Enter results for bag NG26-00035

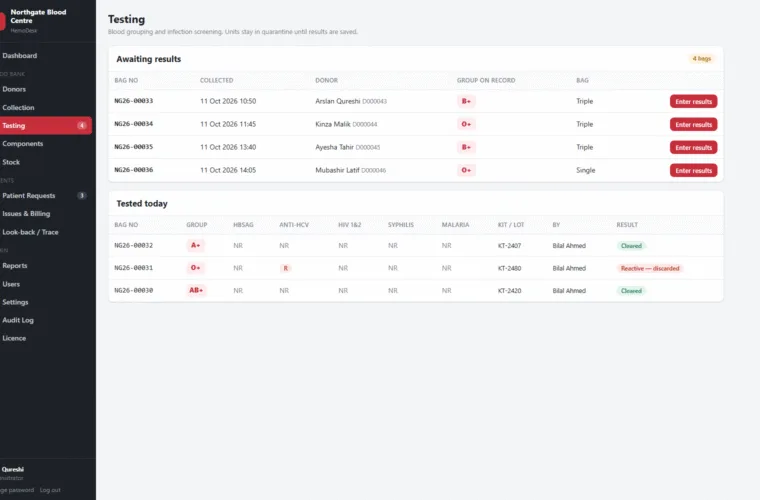click(693, 147)
